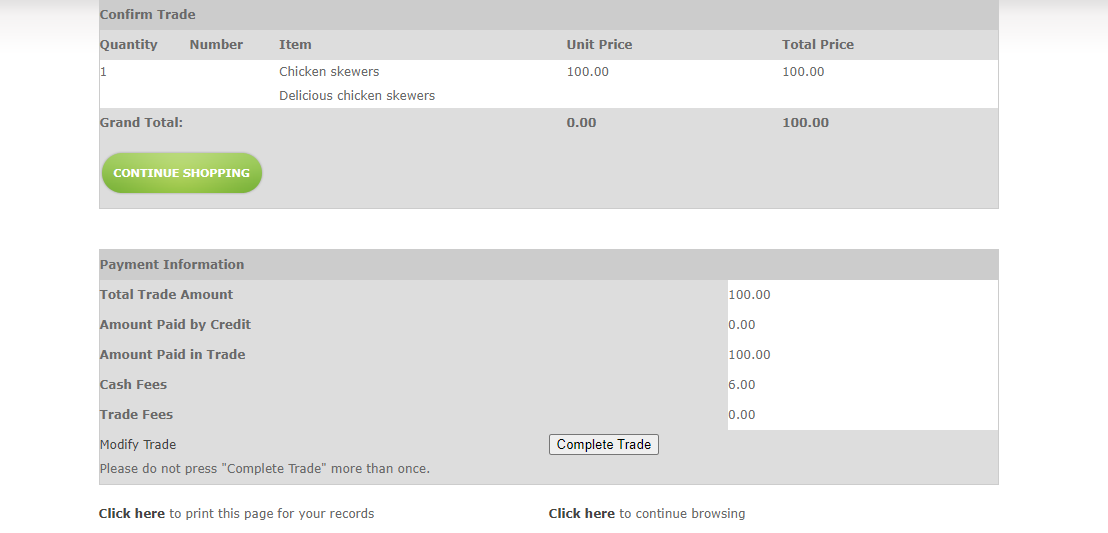Select the Confirm Trade section header
The height and width of the screenshot is (533, 1108).
coord(148,15)
